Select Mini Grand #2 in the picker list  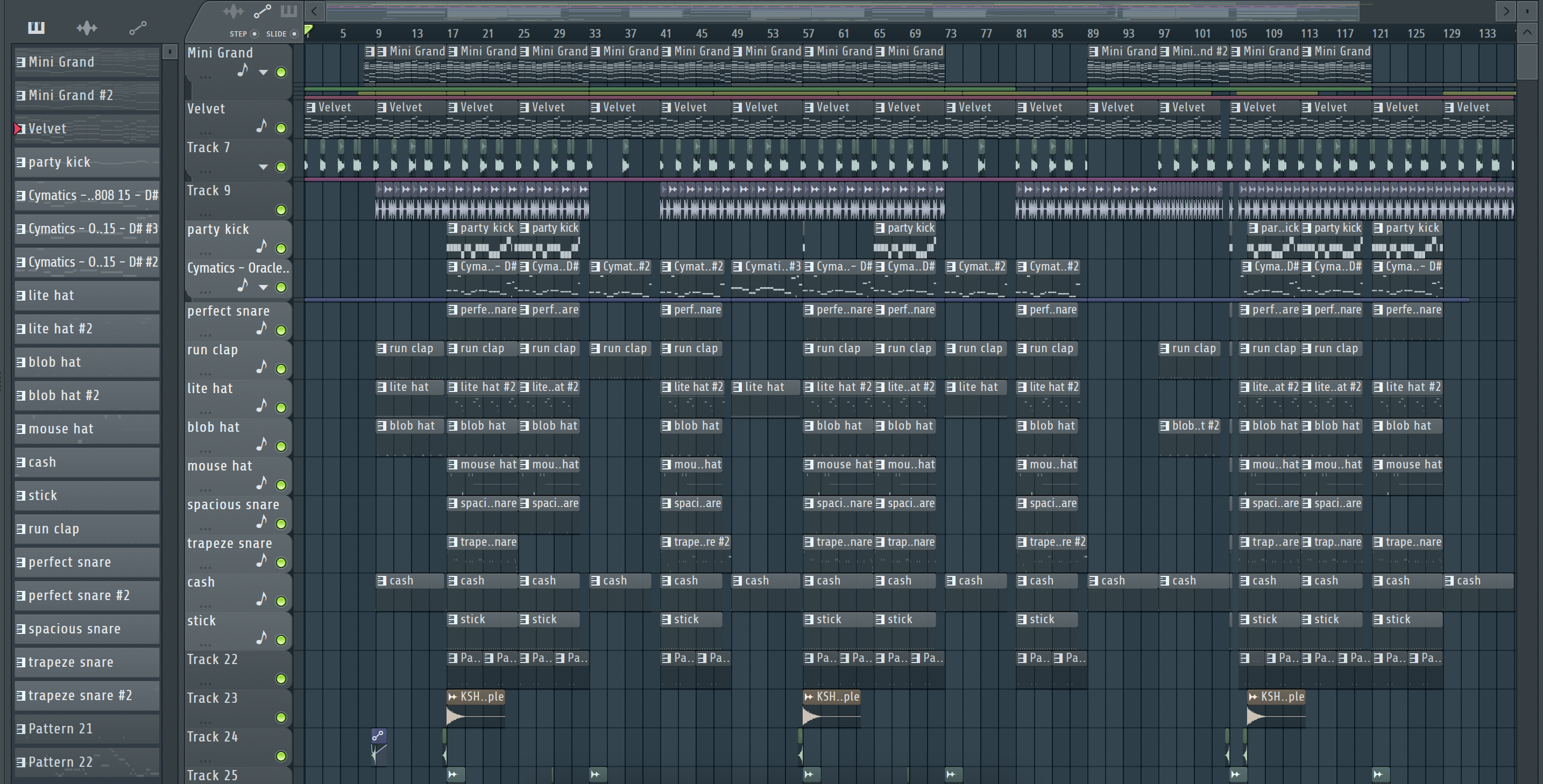coord(87,95)
